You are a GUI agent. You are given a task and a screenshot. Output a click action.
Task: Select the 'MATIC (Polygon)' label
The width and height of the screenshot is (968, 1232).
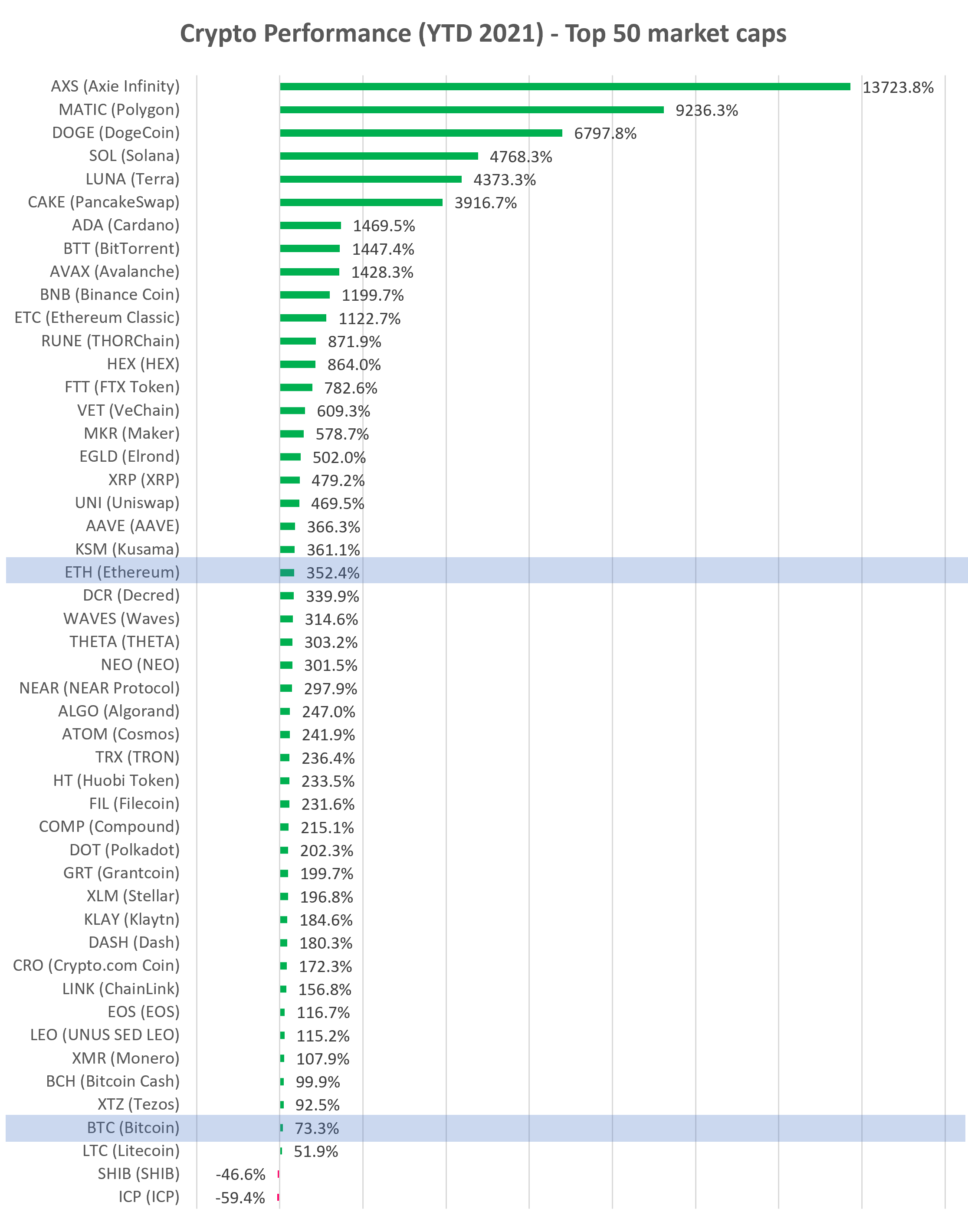(119, 109)
